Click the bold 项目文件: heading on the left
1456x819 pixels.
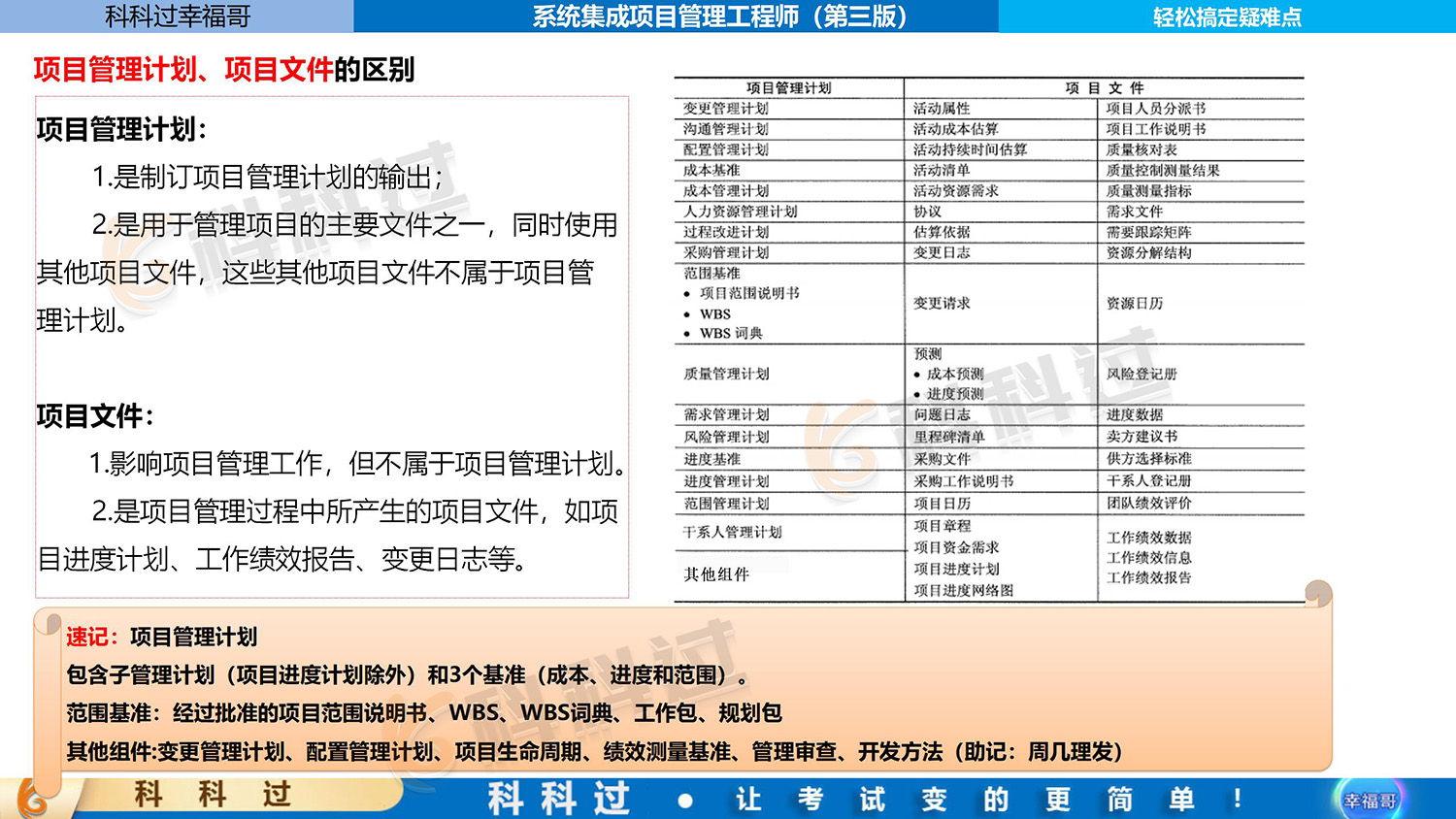coord(95,415)
